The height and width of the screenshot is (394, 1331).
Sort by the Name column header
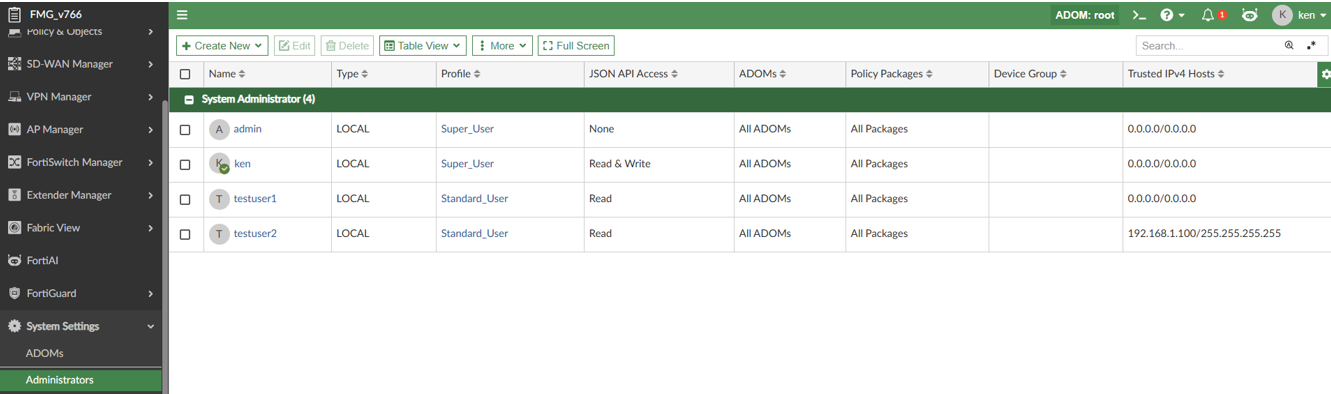click(x=226, y=74)
